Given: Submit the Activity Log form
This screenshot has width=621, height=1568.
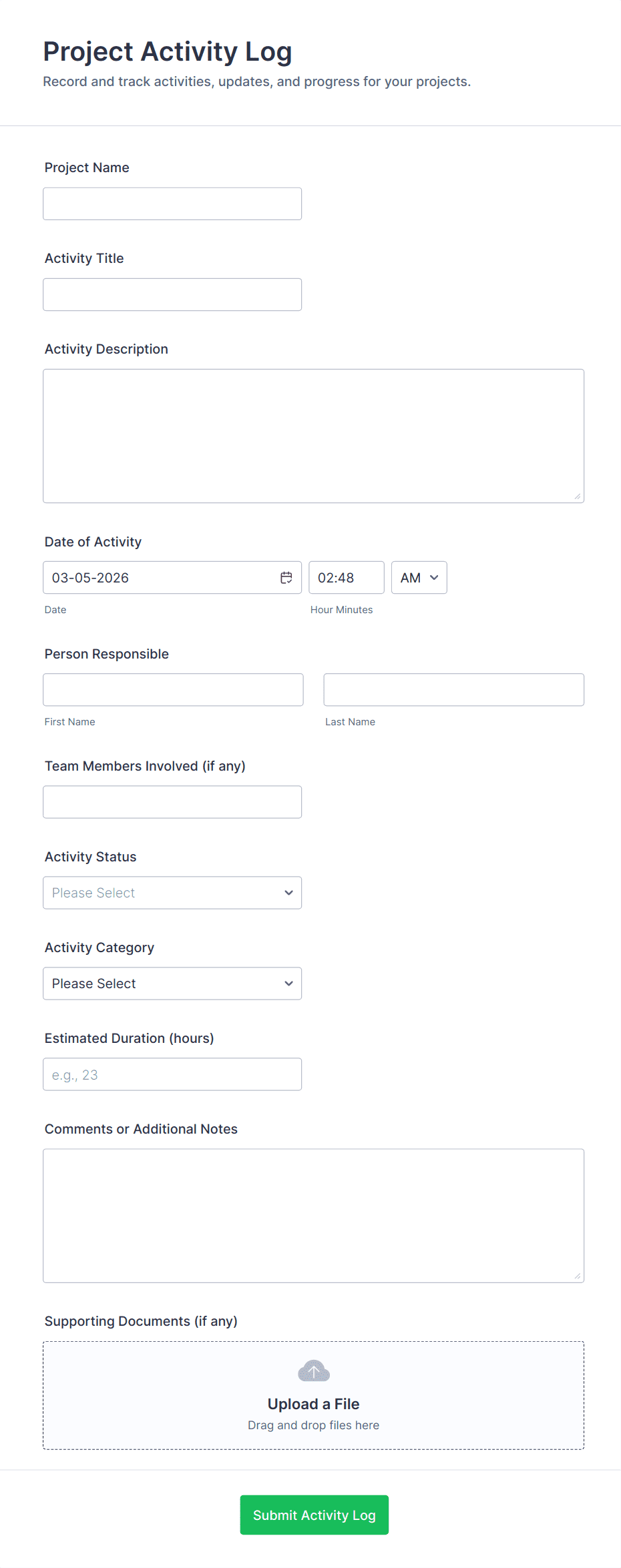Looking at the screenshot, I should coord(314,1515).
